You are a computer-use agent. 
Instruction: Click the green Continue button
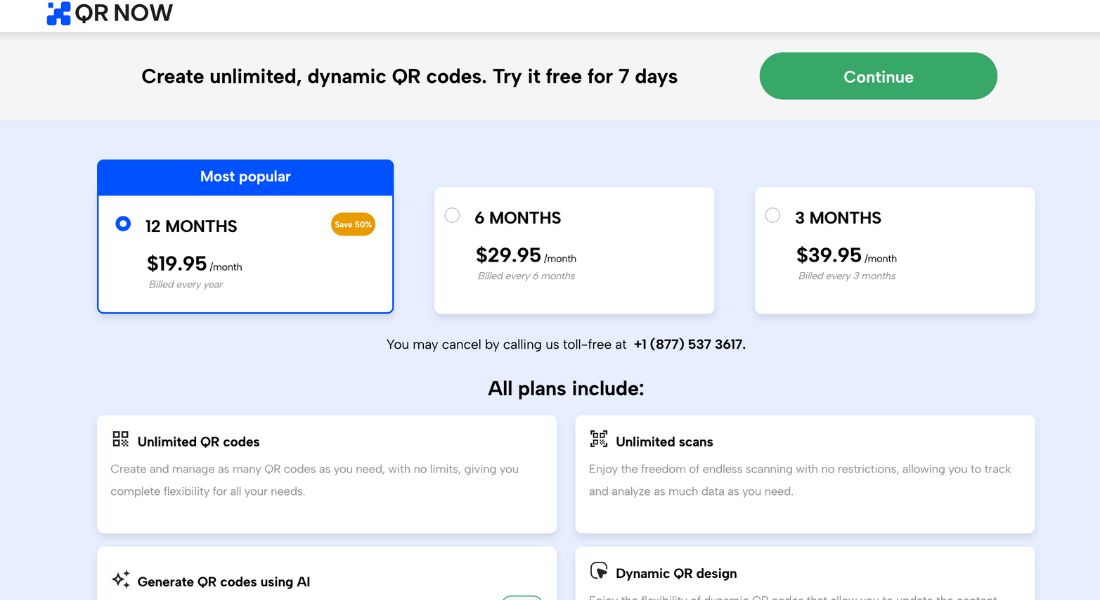pos(878,76)
